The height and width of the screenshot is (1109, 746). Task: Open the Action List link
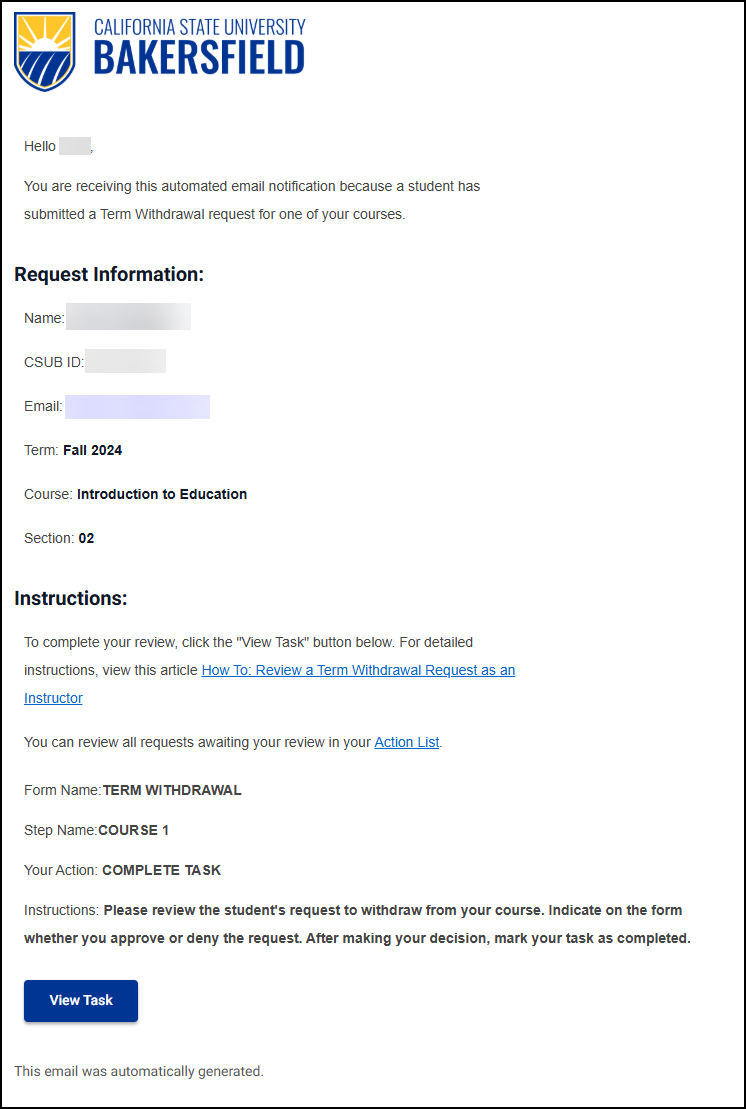pos(406,742)
